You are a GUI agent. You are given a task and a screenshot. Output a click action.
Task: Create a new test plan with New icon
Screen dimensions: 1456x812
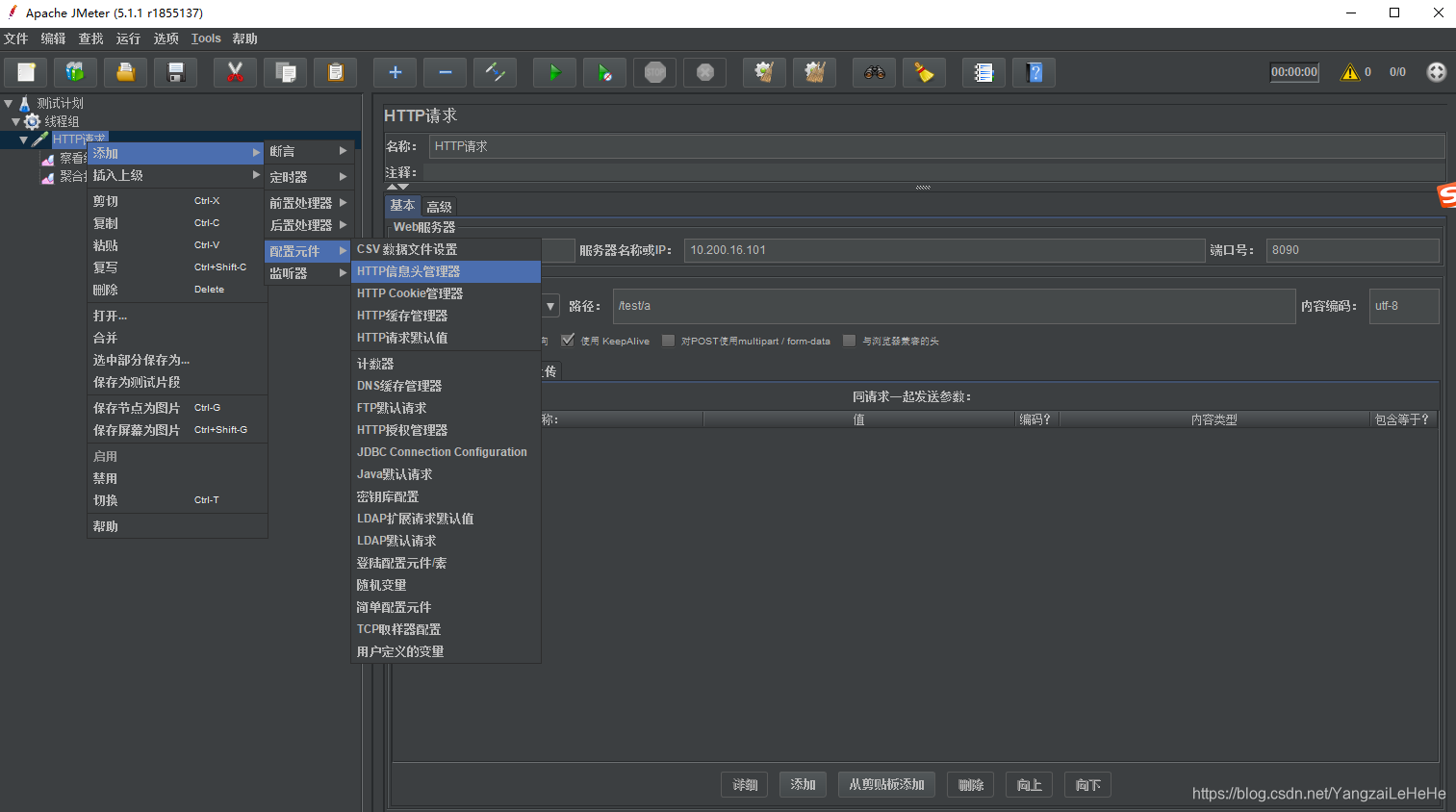coord(26,72)
